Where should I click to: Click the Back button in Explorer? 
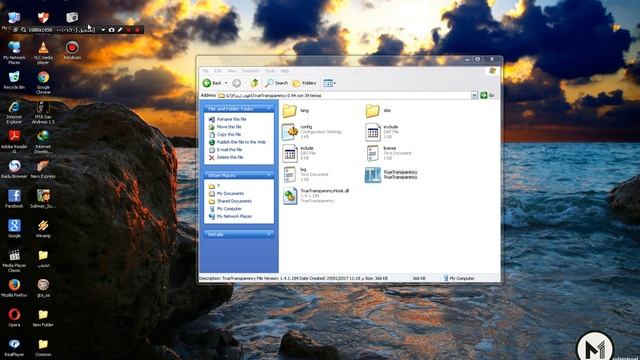(212, 83)
